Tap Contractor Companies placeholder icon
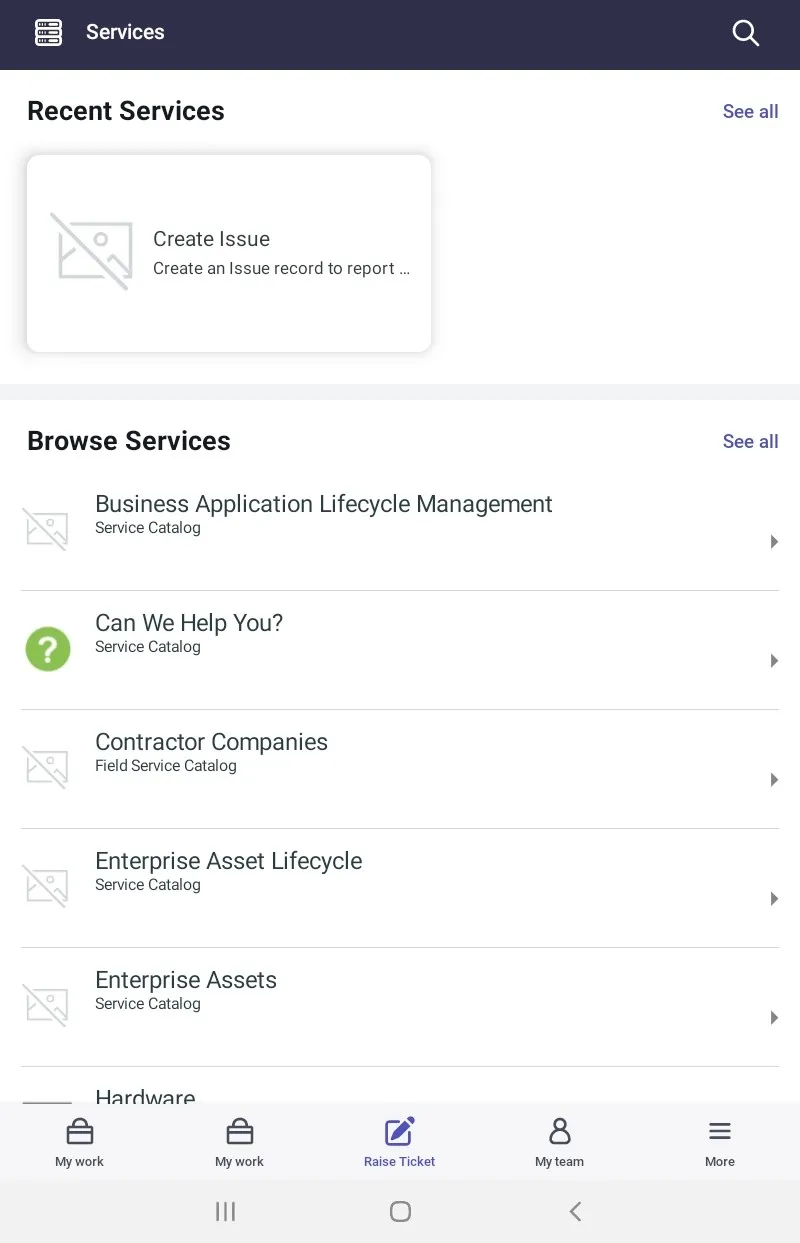Screen dimensions: 800x1243 [x=46, y=768]
